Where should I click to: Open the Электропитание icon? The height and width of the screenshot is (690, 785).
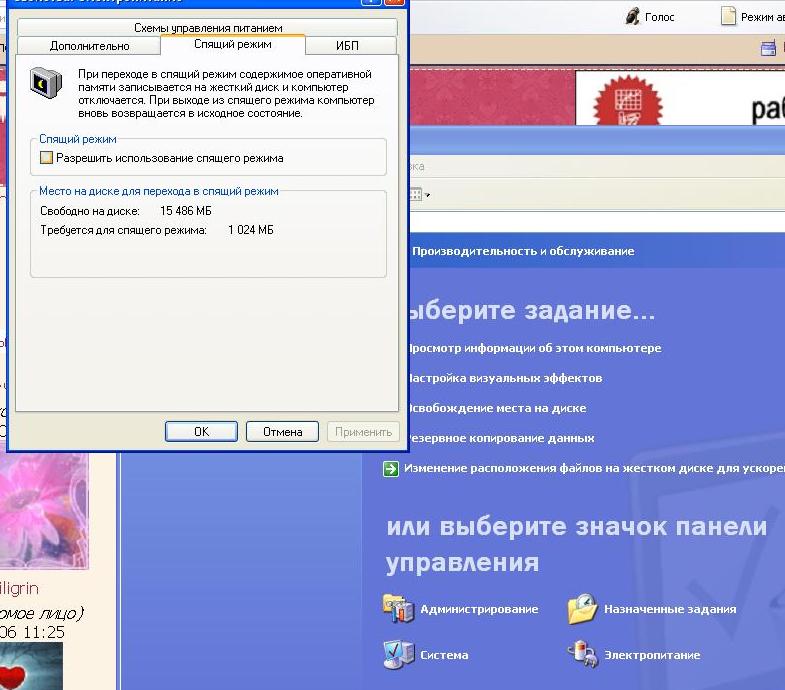click(x=583, y=654)
